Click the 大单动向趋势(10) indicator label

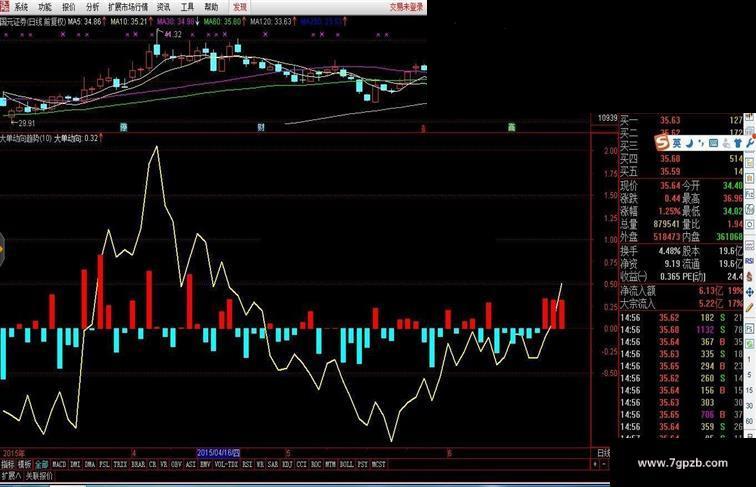(26, 138)
